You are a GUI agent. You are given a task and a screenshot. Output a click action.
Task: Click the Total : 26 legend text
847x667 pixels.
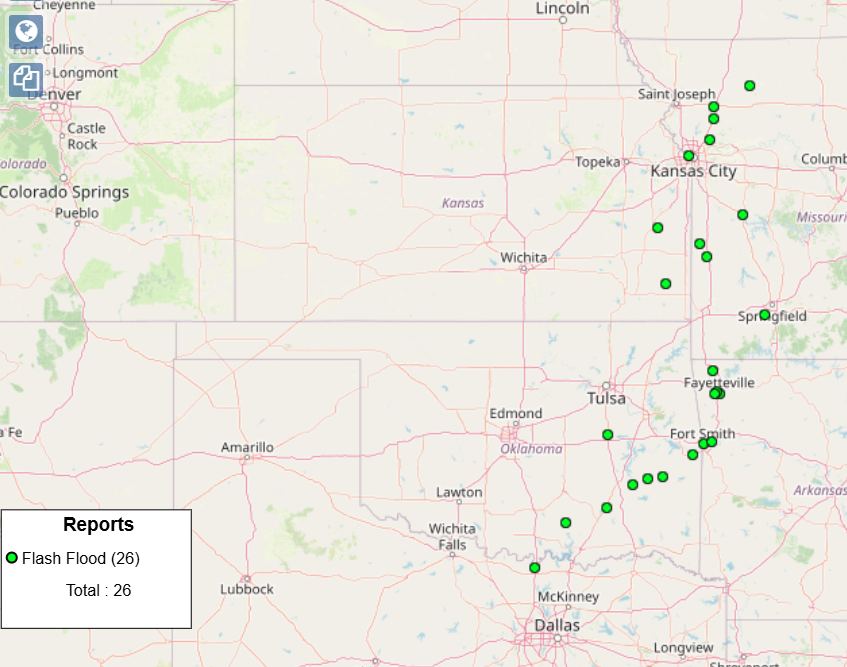(x=98, y=590)
